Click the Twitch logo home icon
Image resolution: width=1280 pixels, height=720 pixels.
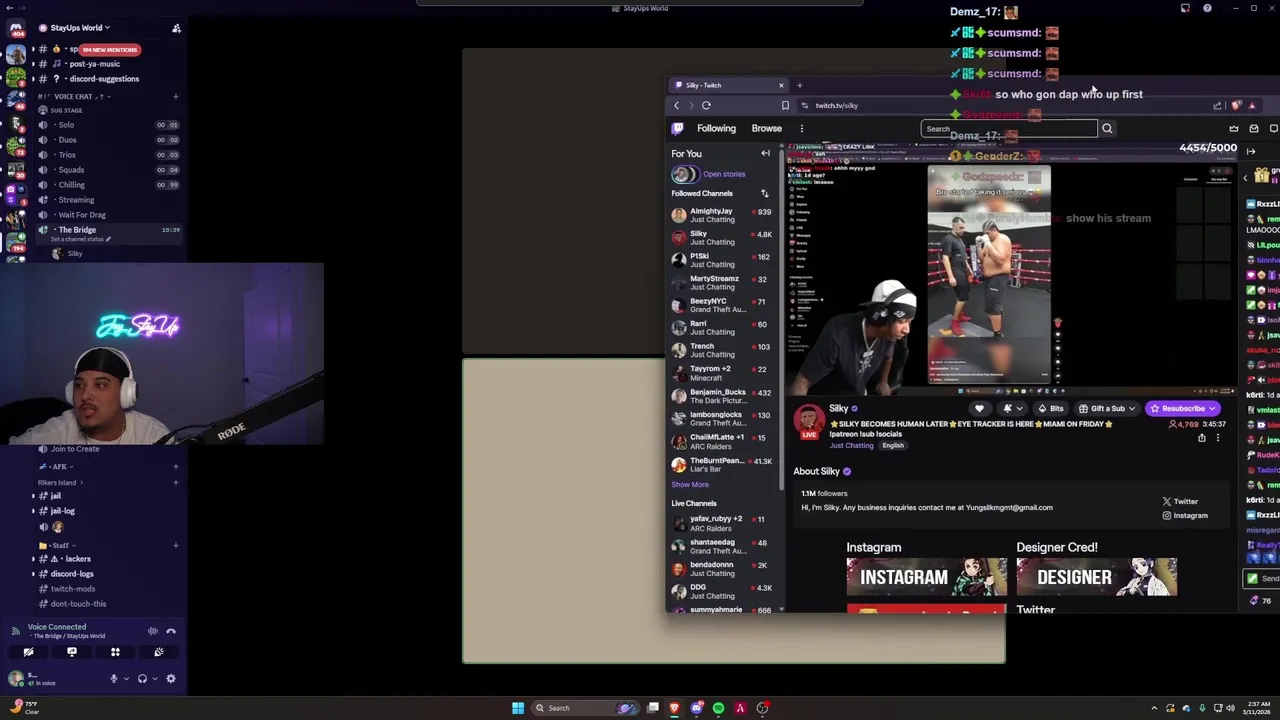point(678,128)
